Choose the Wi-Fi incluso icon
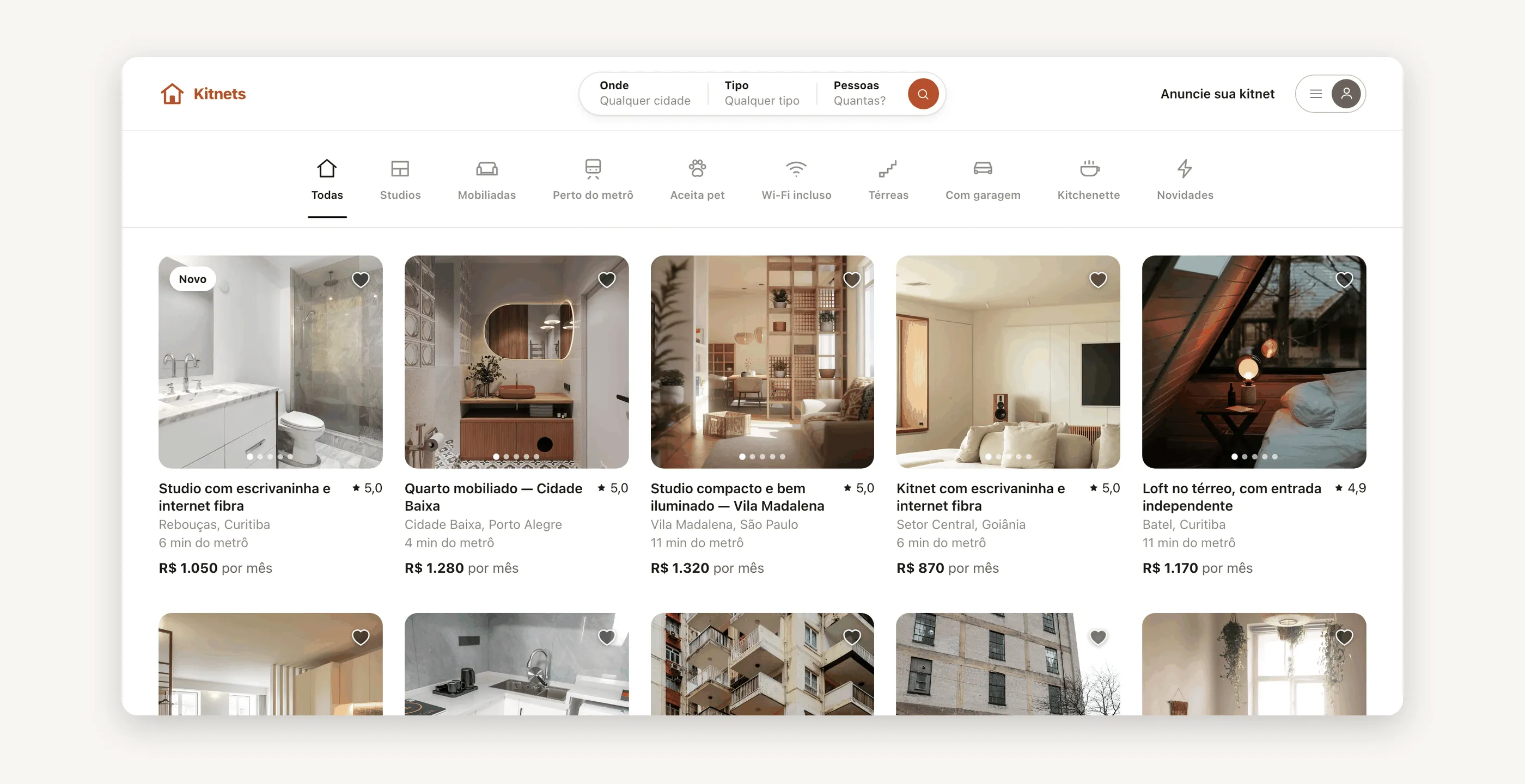Screen dimensions: 1525x784 pos(796,169)
